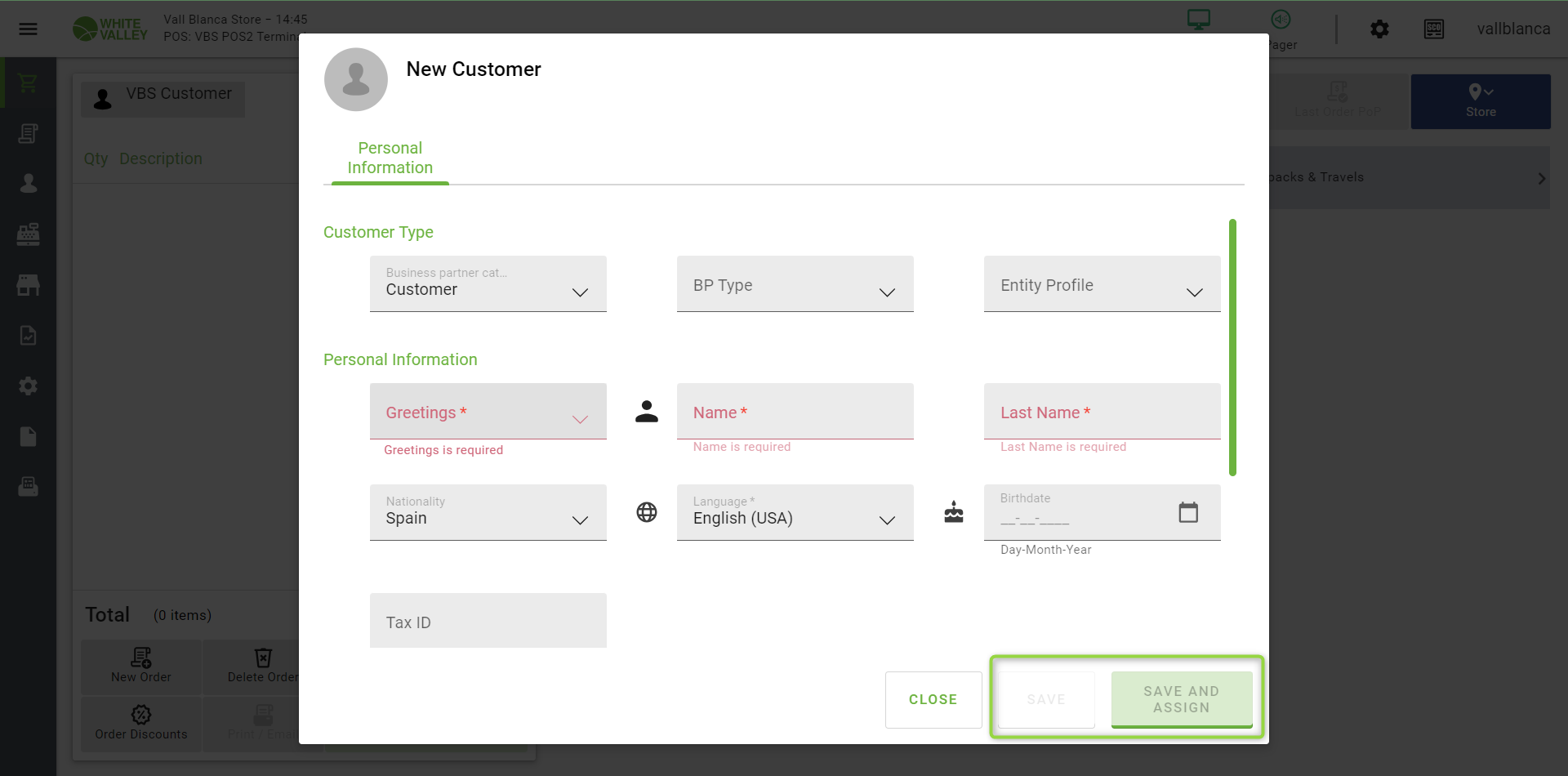Click the Order Discounts button

tap(141, 724)
